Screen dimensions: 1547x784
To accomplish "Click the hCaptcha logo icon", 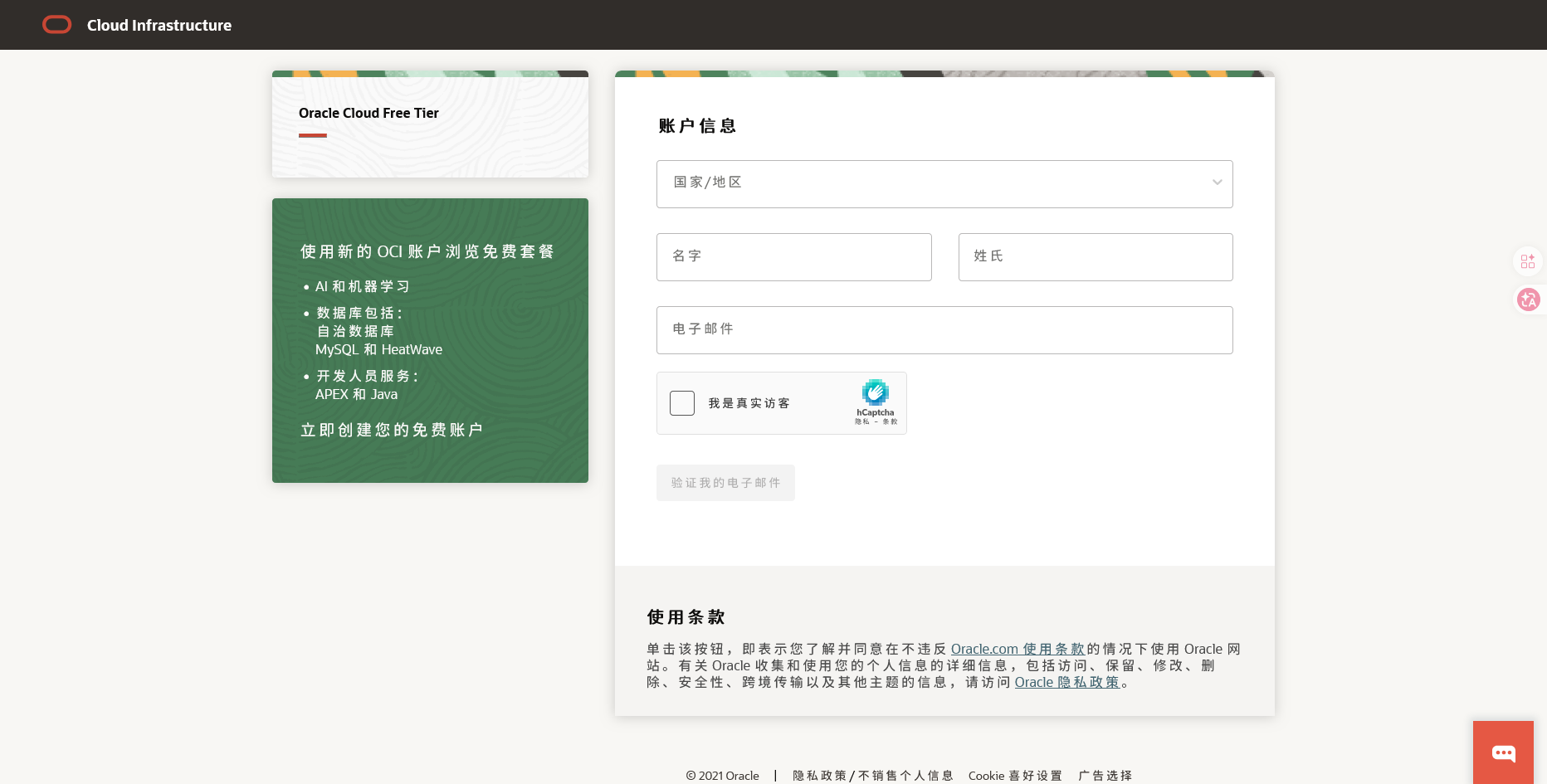I will [876, 392].
